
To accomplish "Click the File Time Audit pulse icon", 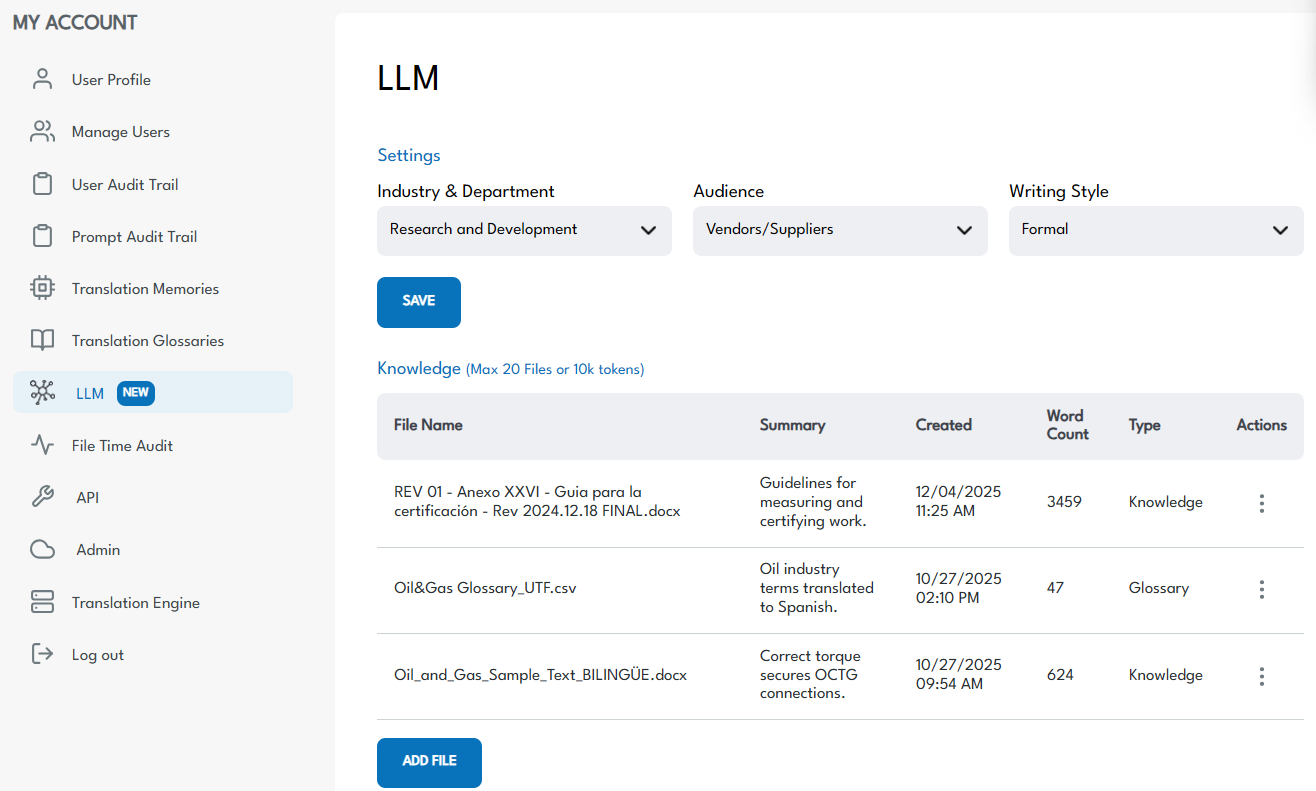I will tap(42, 446).
